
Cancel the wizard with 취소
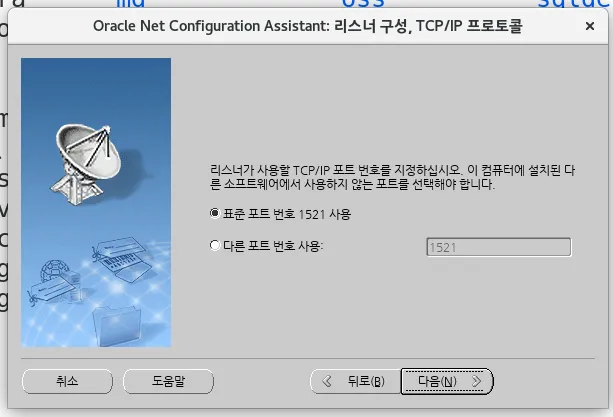click(67, 381)
